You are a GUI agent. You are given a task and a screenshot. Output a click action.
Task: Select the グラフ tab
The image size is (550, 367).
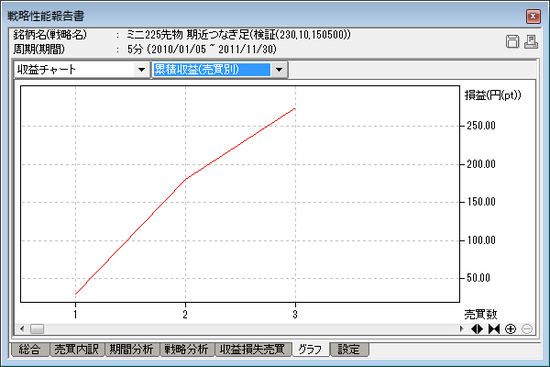[x=310, y=349]
